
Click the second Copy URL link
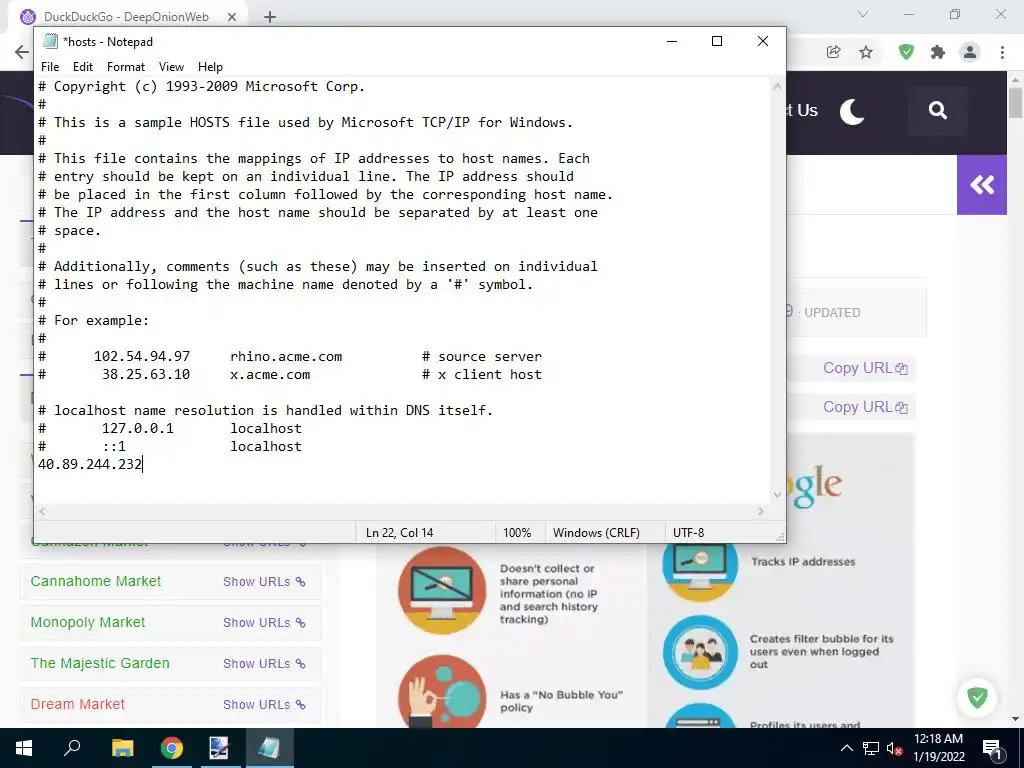click(x=865, y=407)
